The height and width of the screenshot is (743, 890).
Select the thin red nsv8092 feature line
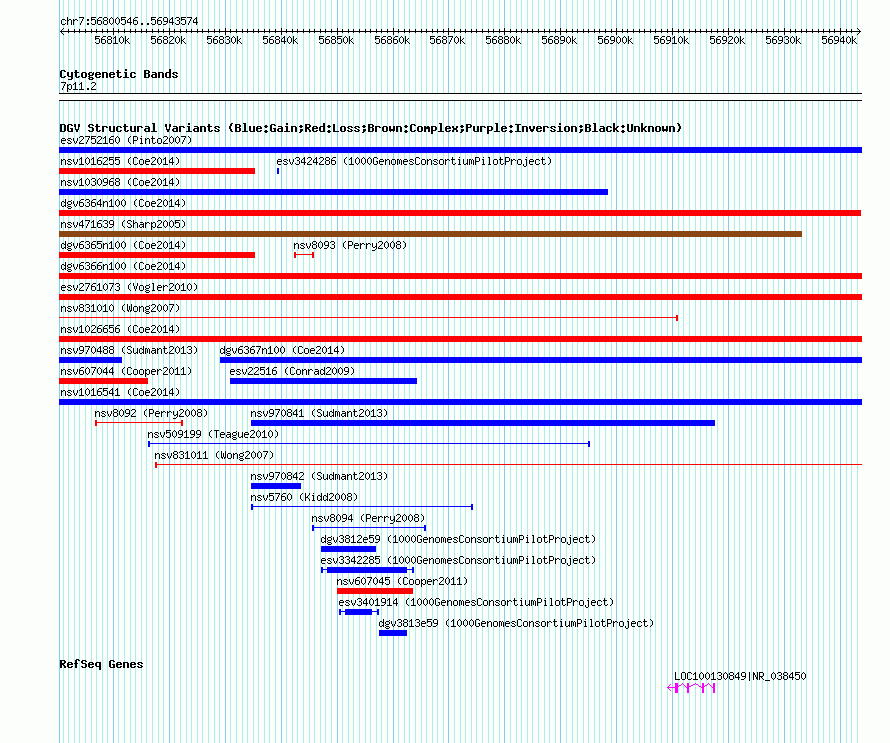139,423
